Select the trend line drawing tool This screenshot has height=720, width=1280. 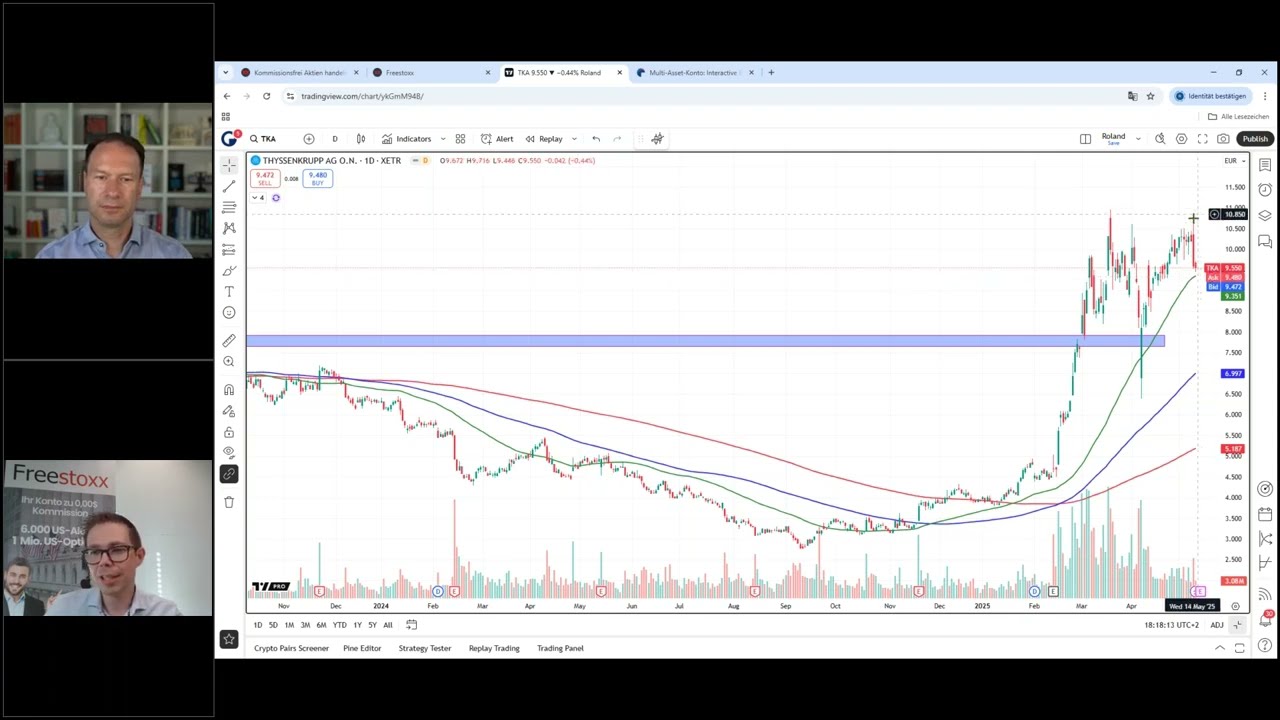(229, 186)
